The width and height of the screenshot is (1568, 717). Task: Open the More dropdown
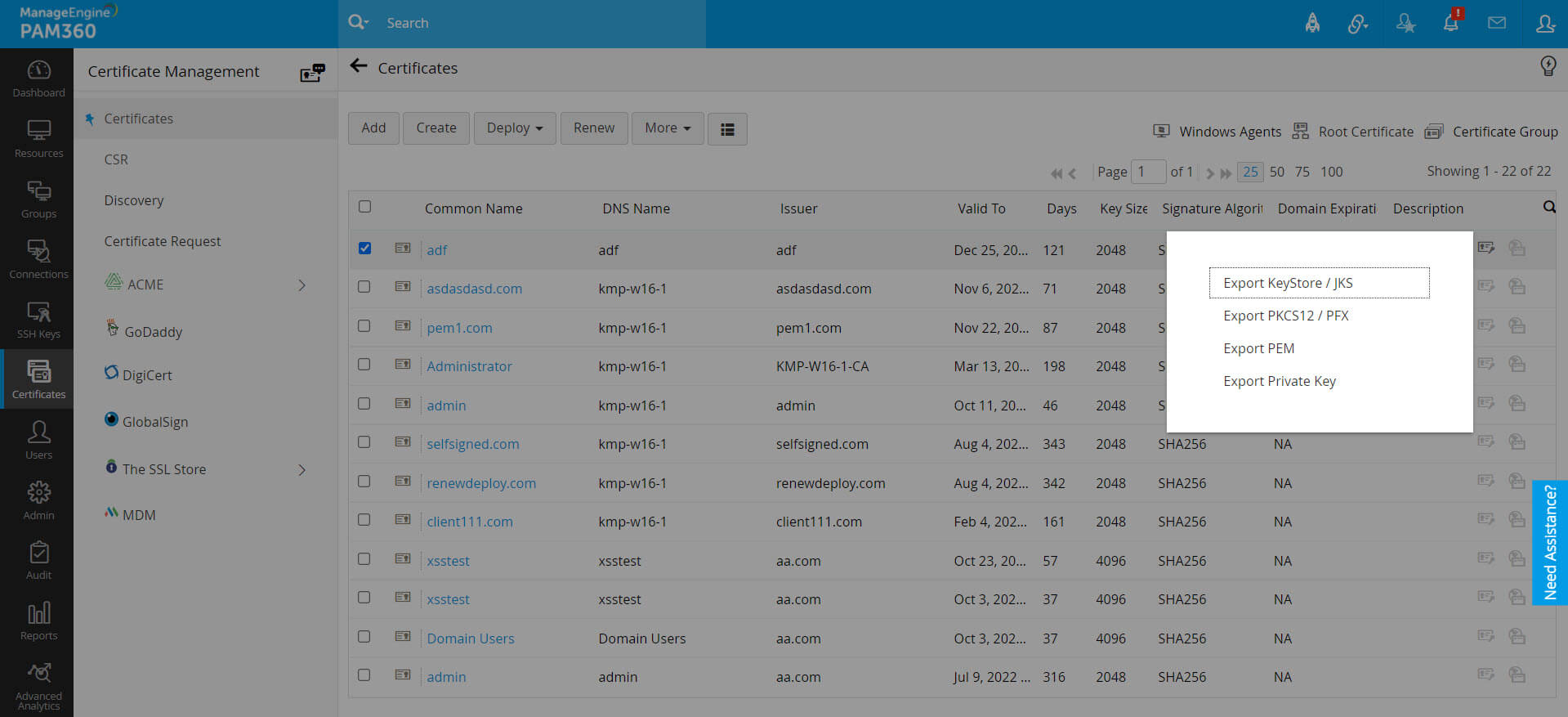click(x=668, y=128)
